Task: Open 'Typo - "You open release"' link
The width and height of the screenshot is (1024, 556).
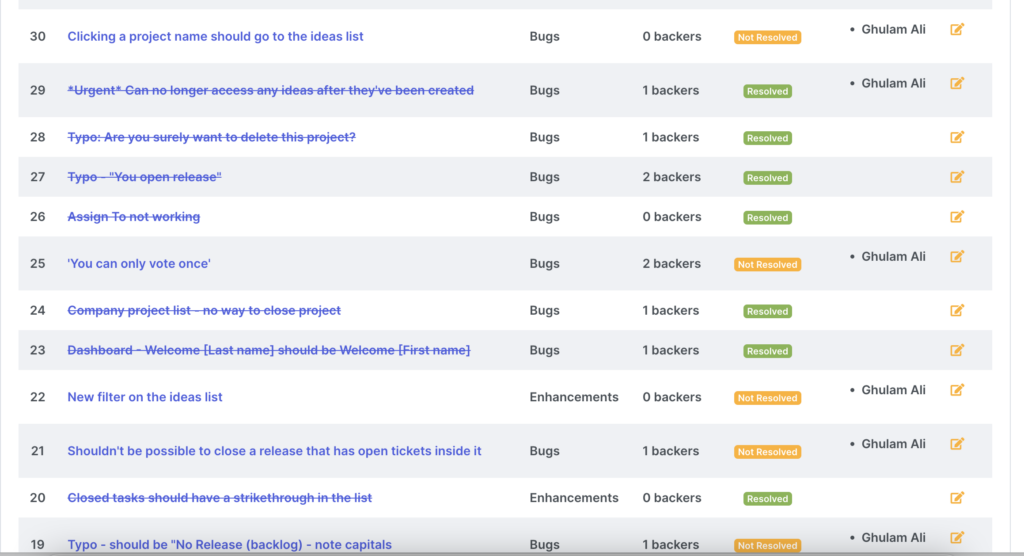Action: point(144,177)
